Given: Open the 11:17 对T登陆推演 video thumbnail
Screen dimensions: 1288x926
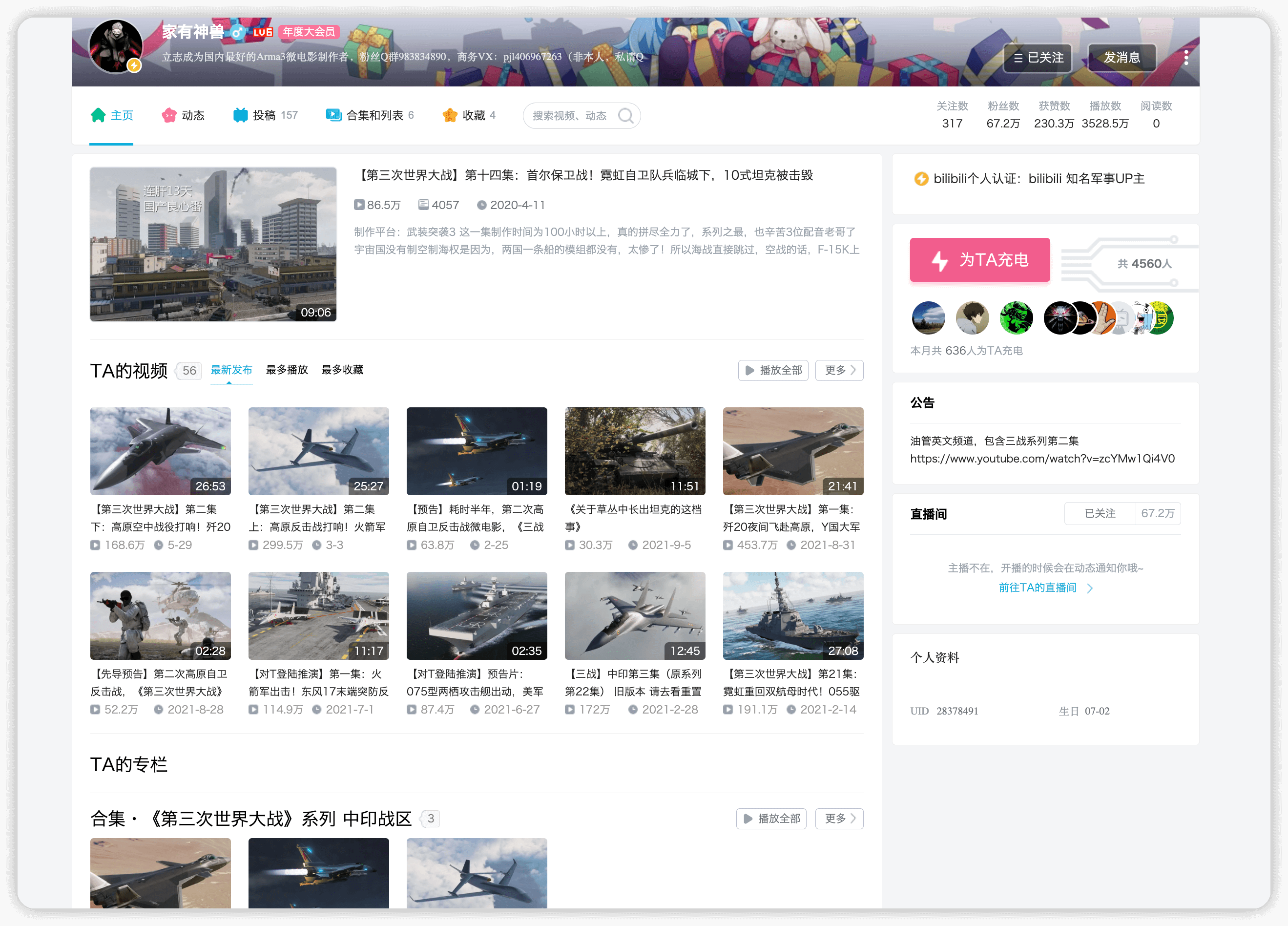Looking at the screenshot, I should pyautogui.click(x=319, y=616).
